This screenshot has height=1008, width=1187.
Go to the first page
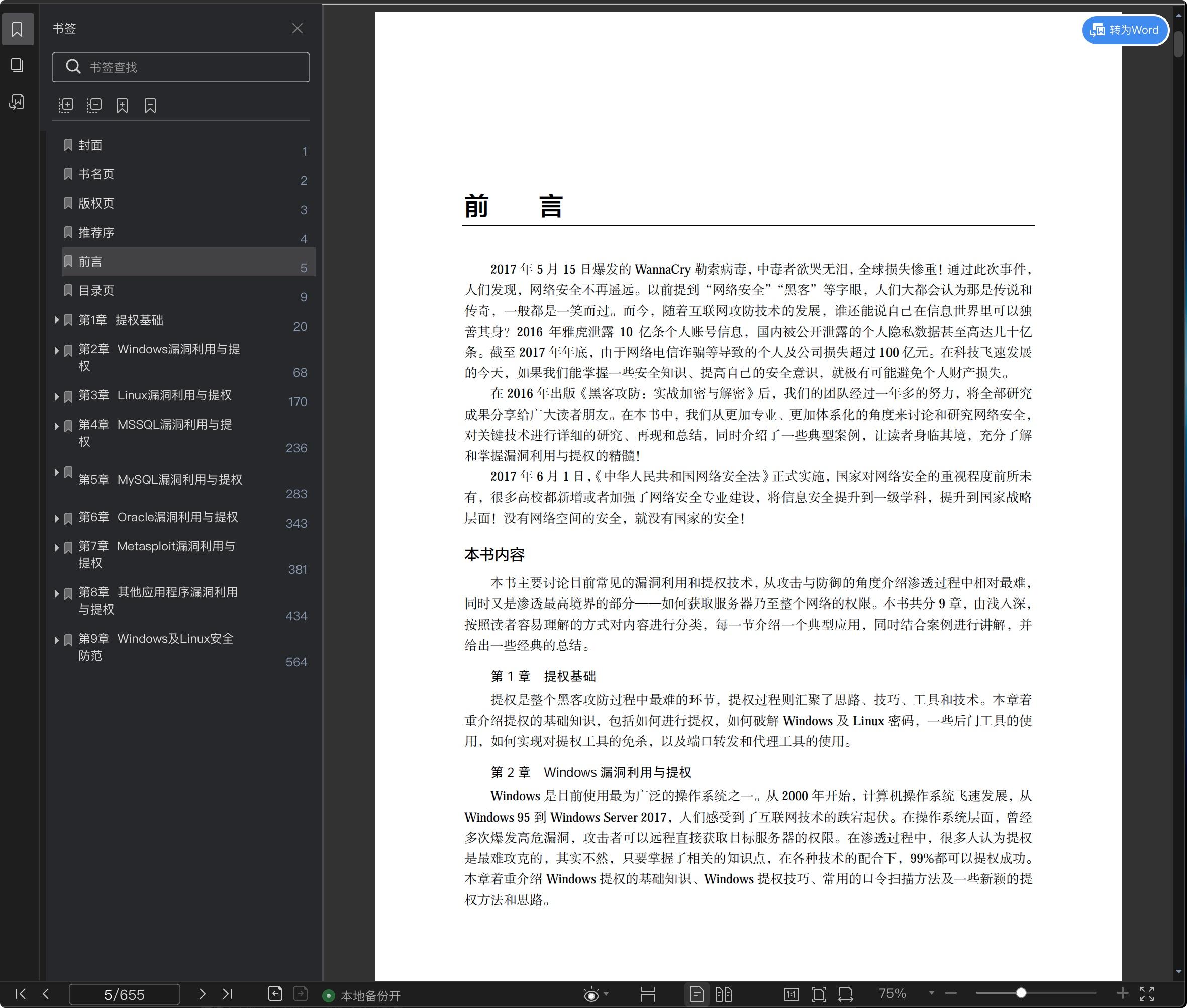tap(21, 994)
